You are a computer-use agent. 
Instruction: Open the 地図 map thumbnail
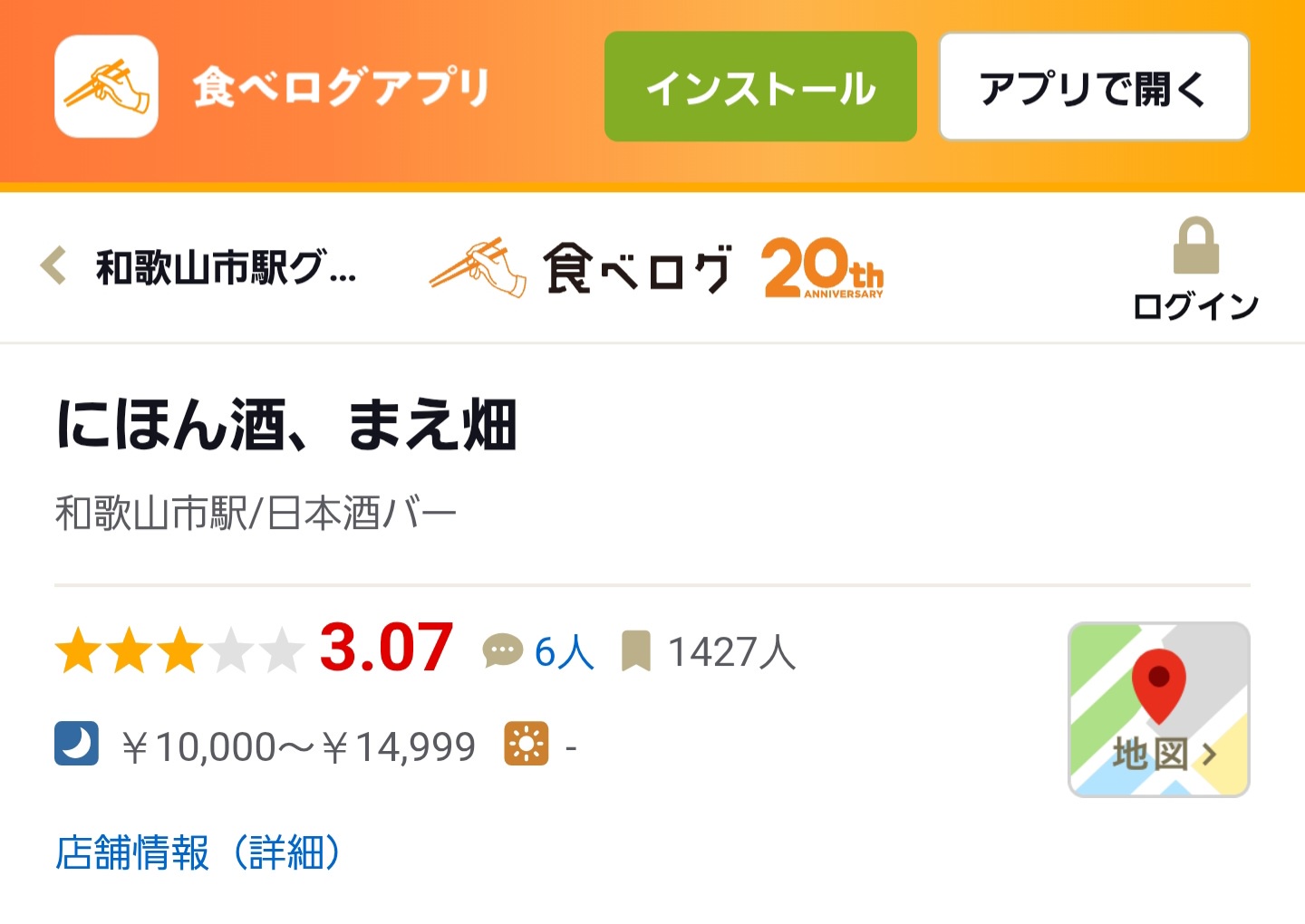[1159, 709]
